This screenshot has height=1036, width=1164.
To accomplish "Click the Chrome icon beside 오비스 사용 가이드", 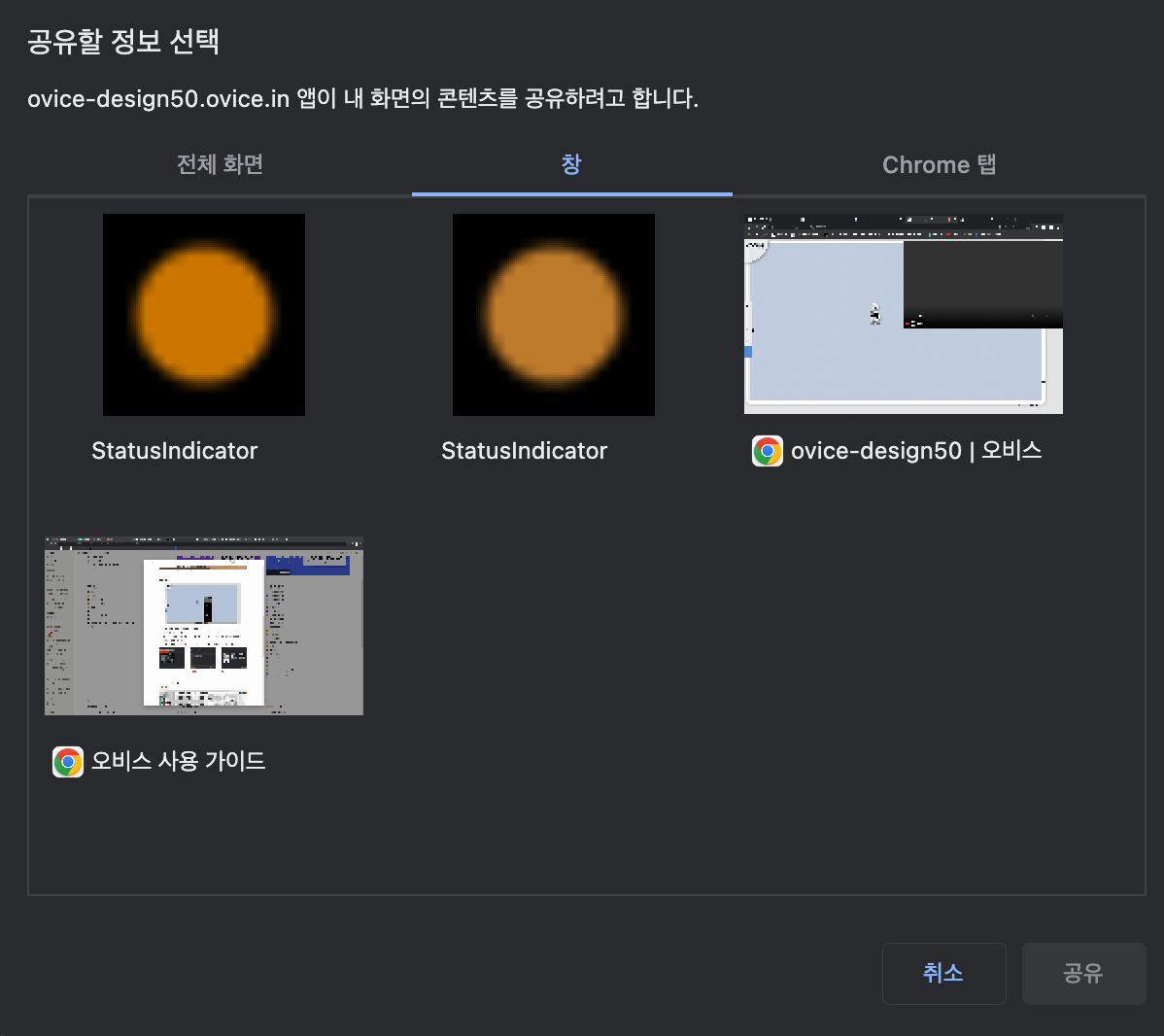I will (x=68, y=761).
